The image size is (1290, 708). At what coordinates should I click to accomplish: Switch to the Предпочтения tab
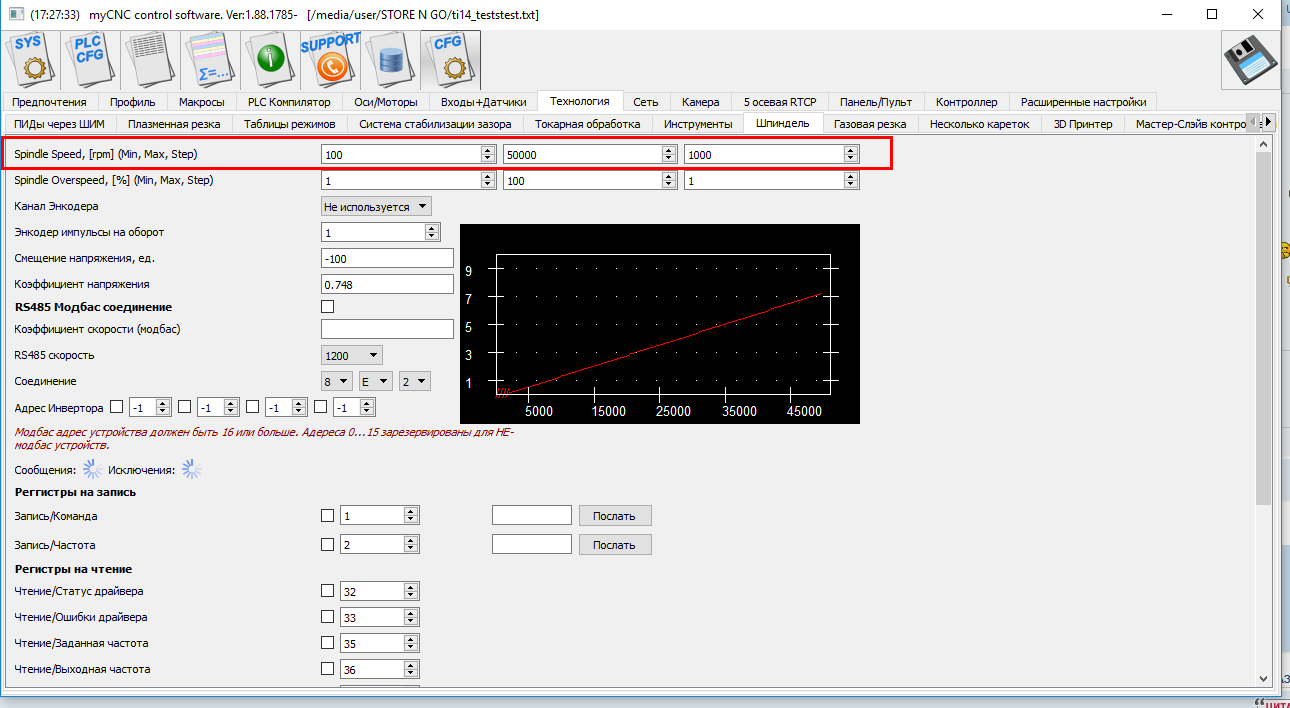[49, 102]
